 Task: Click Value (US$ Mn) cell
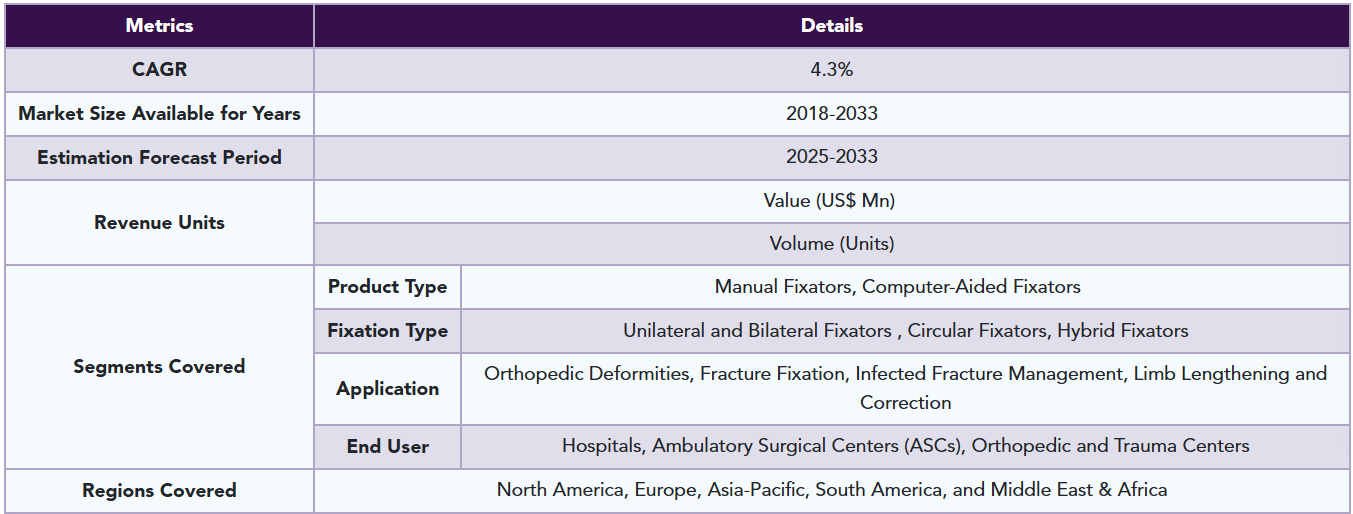pyautogui.click(x=831, y=201)
